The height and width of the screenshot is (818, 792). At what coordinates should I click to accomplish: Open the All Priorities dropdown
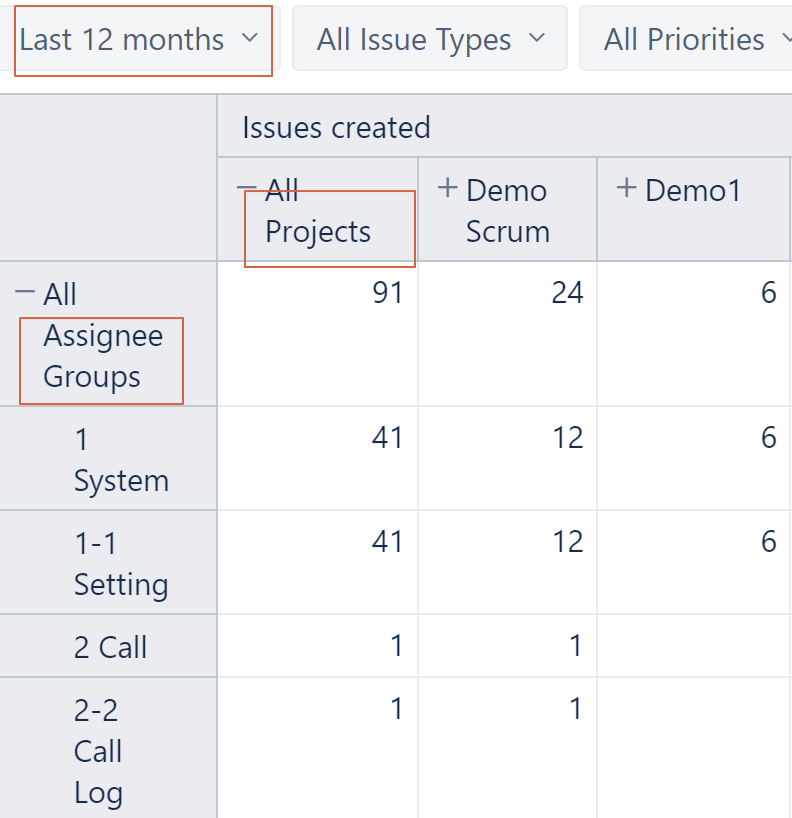(685, 39)
